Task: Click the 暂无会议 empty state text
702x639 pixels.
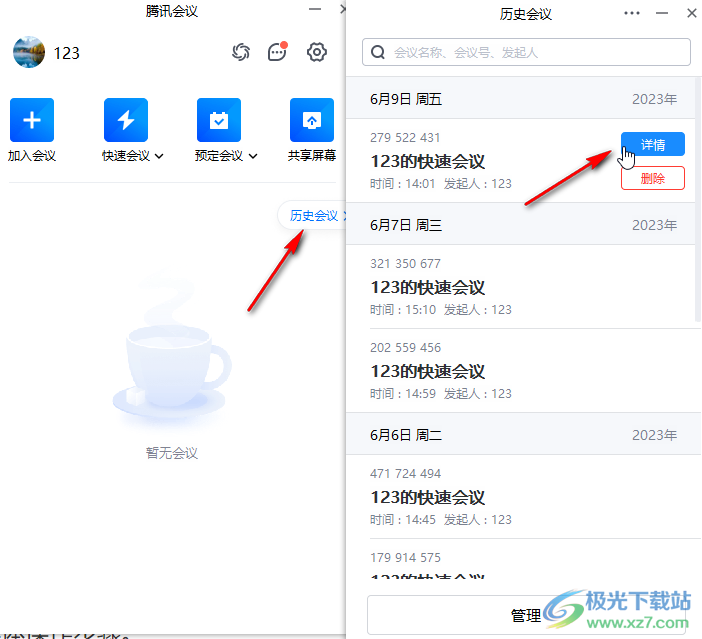Action: (172, 453)
